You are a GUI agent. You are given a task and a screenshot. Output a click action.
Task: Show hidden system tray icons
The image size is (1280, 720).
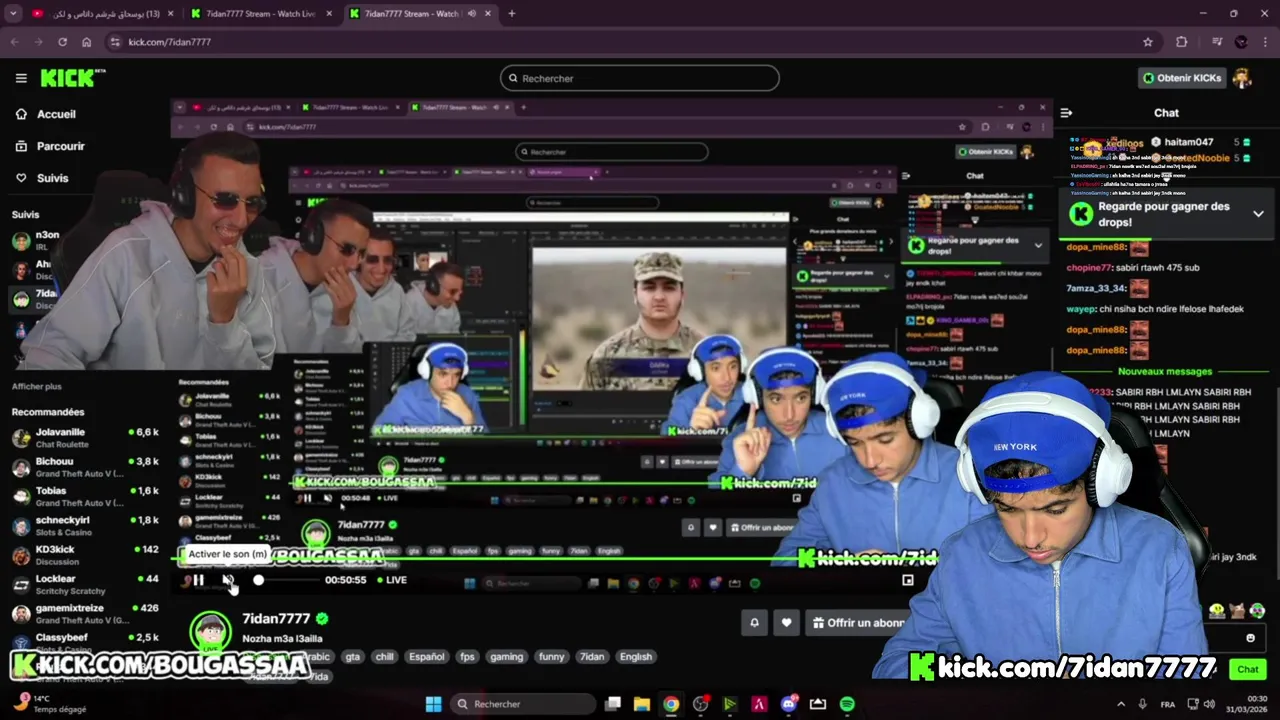point(1120,704)
